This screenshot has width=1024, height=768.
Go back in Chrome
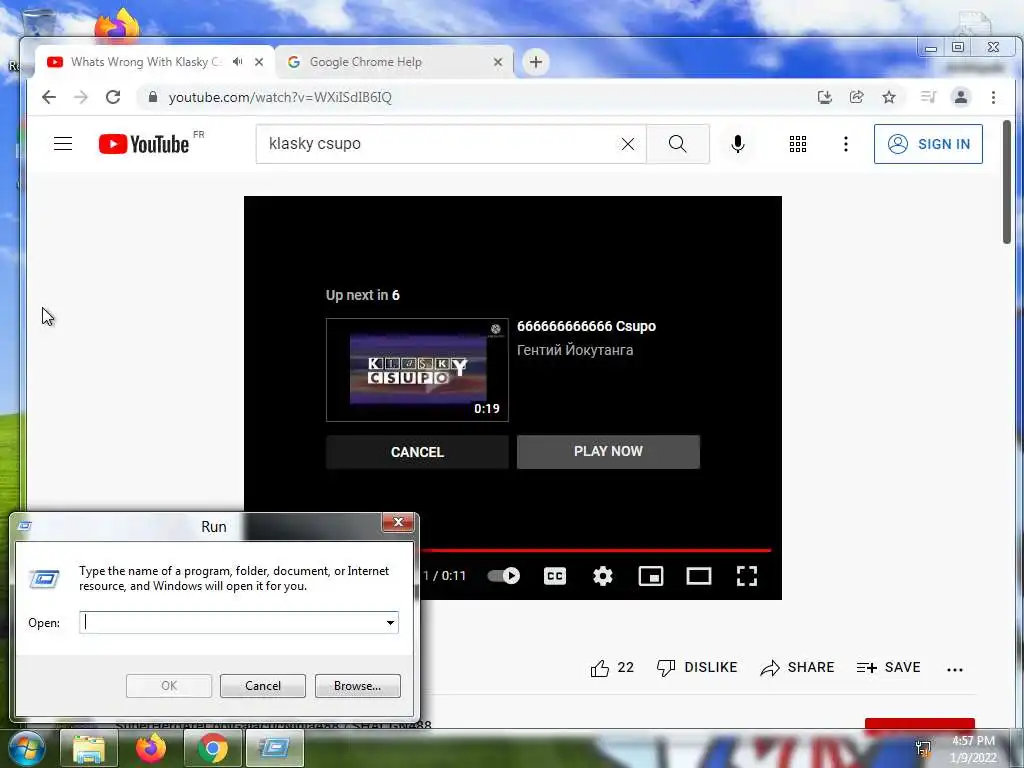point(49,97)
